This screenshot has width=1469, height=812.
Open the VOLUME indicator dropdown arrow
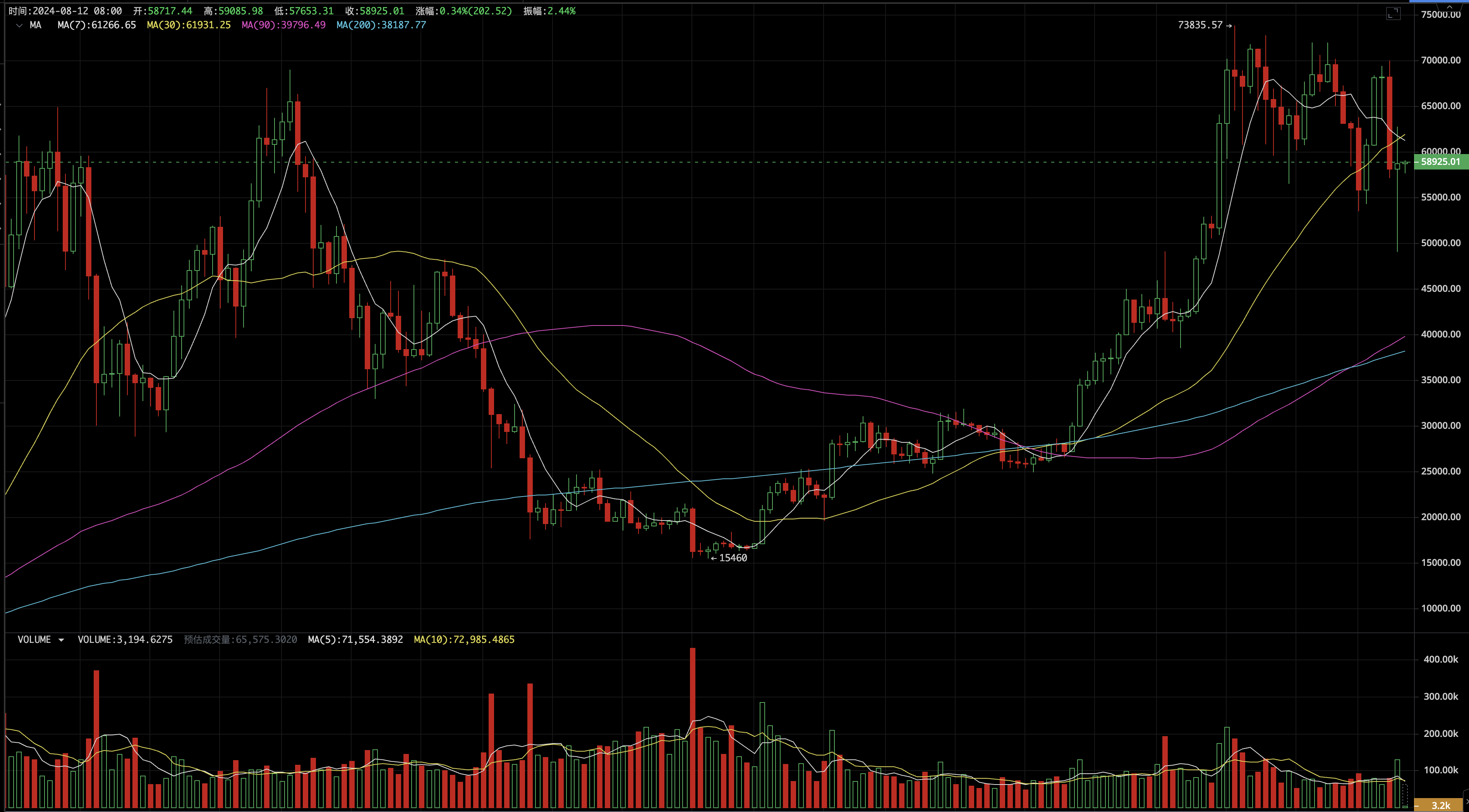pos(61,640)
